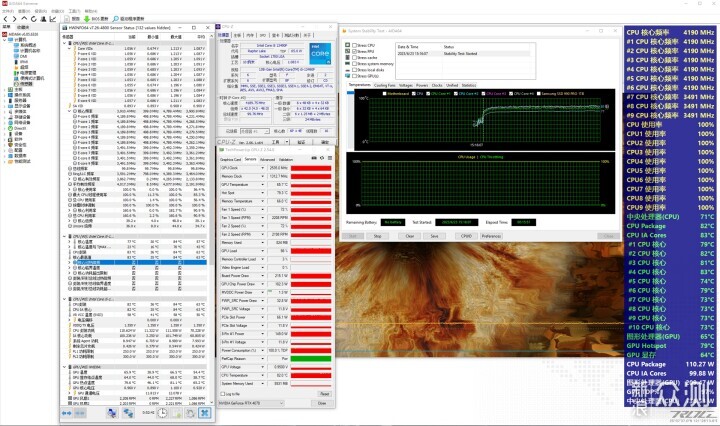Open GPU-Z Graphics Card tab
Image resolution: width=720 pixels, height=426 pixels.
coord(231,159)
